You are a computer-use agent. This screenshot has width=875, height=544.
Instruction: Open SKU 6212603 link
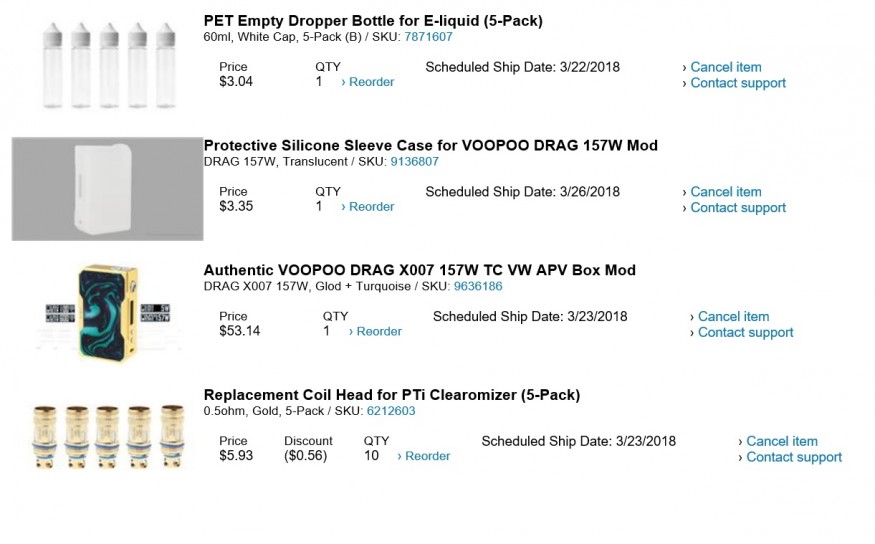tap(391, 410)
